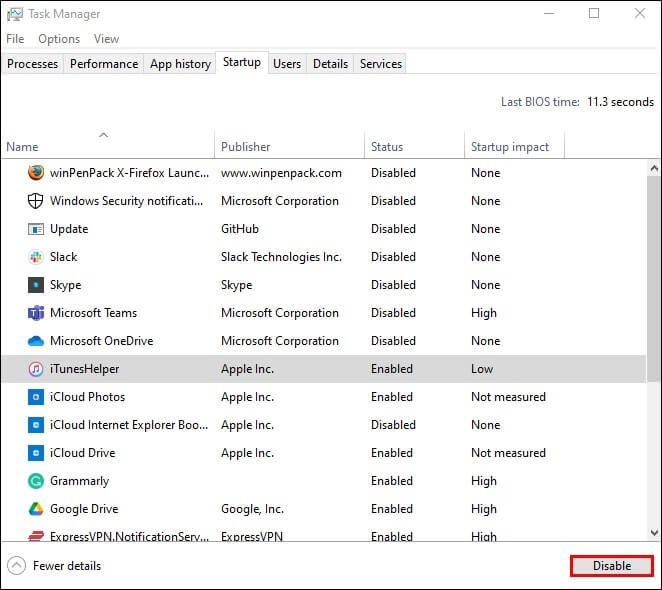This screenshot has height=590, width=662.
Task: Maximize the Task Manager window
Action: click(x=594, y=14)
